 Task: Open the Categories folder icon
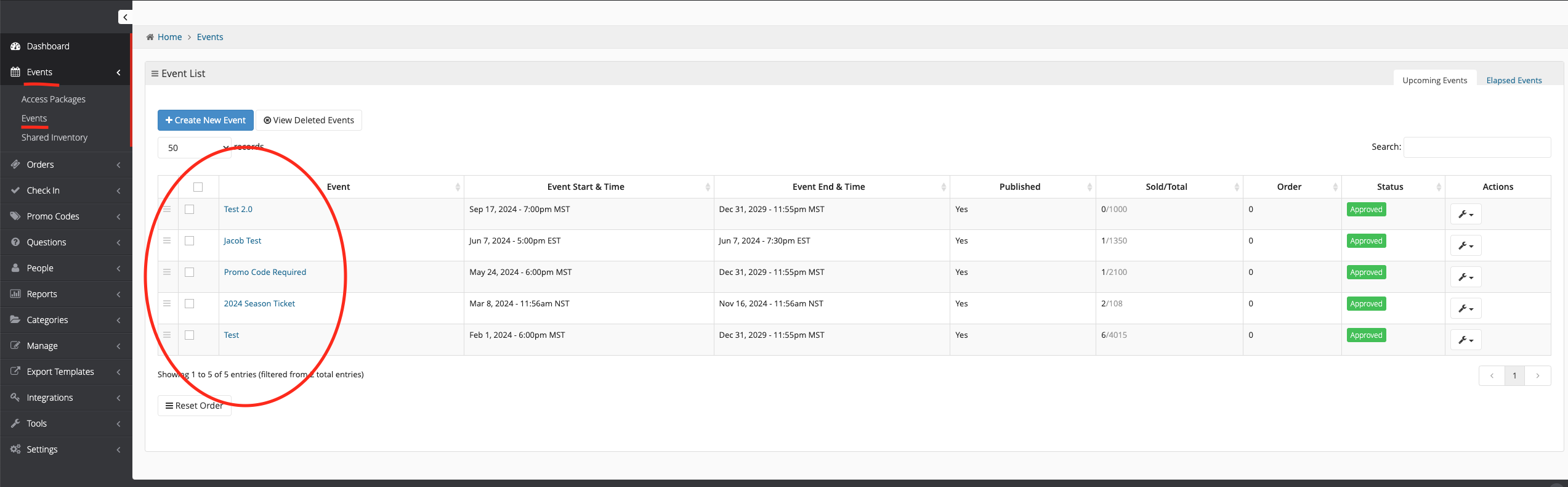15,320
